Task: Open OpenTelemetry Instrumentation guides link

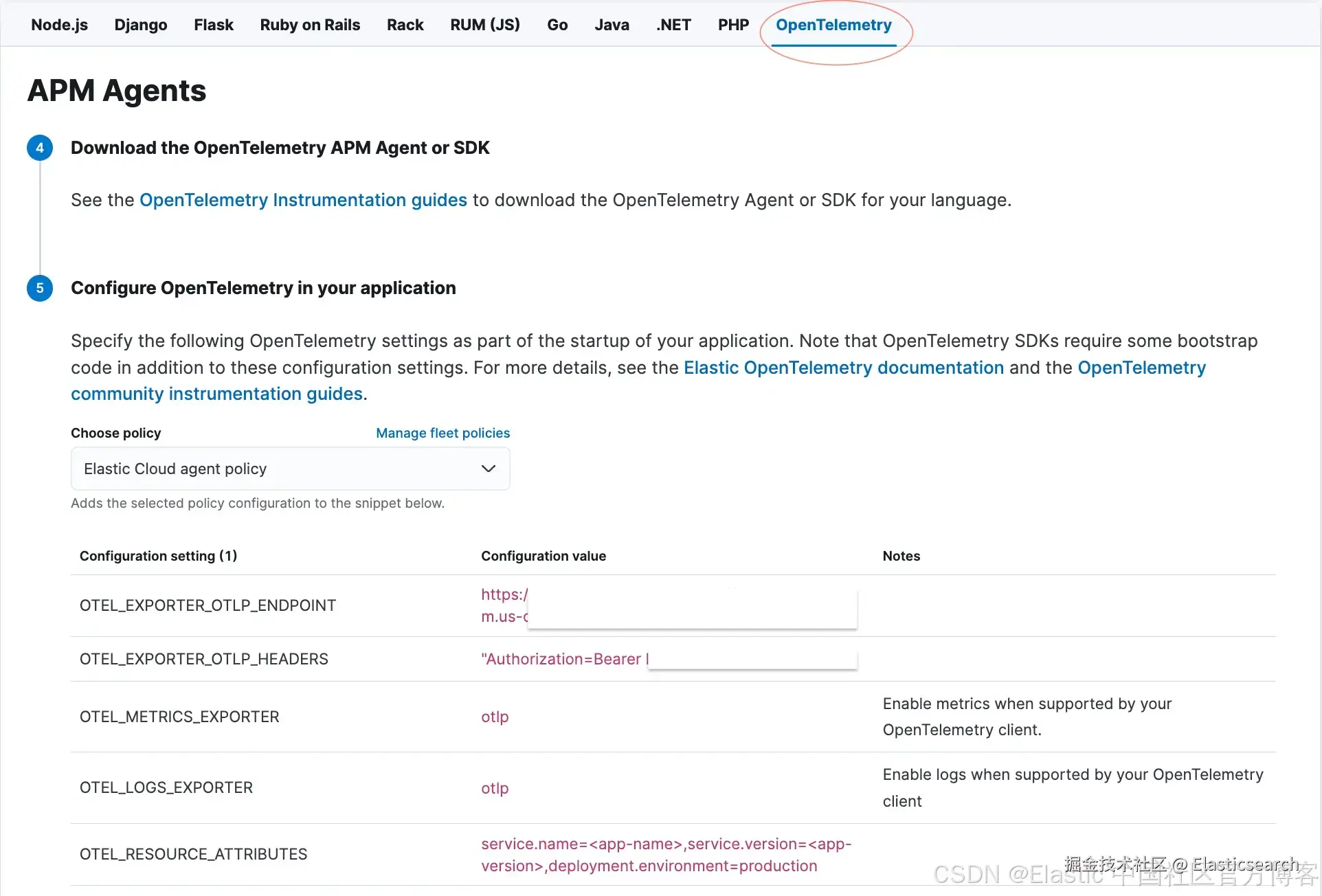Action: pyautogui.click(x=303, y=200)
